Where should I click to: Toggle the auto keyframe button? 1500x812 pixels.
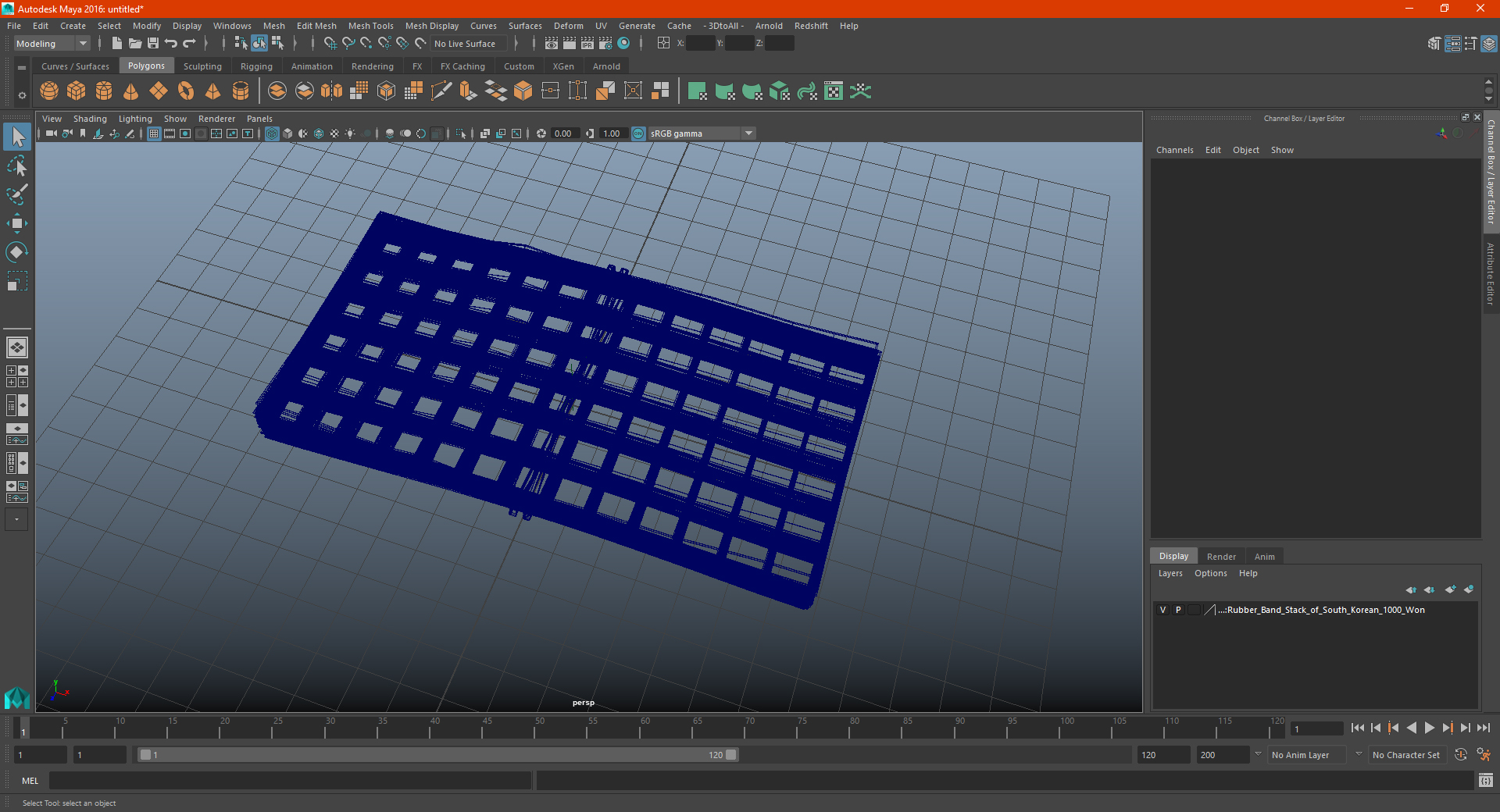(1461, 755)
